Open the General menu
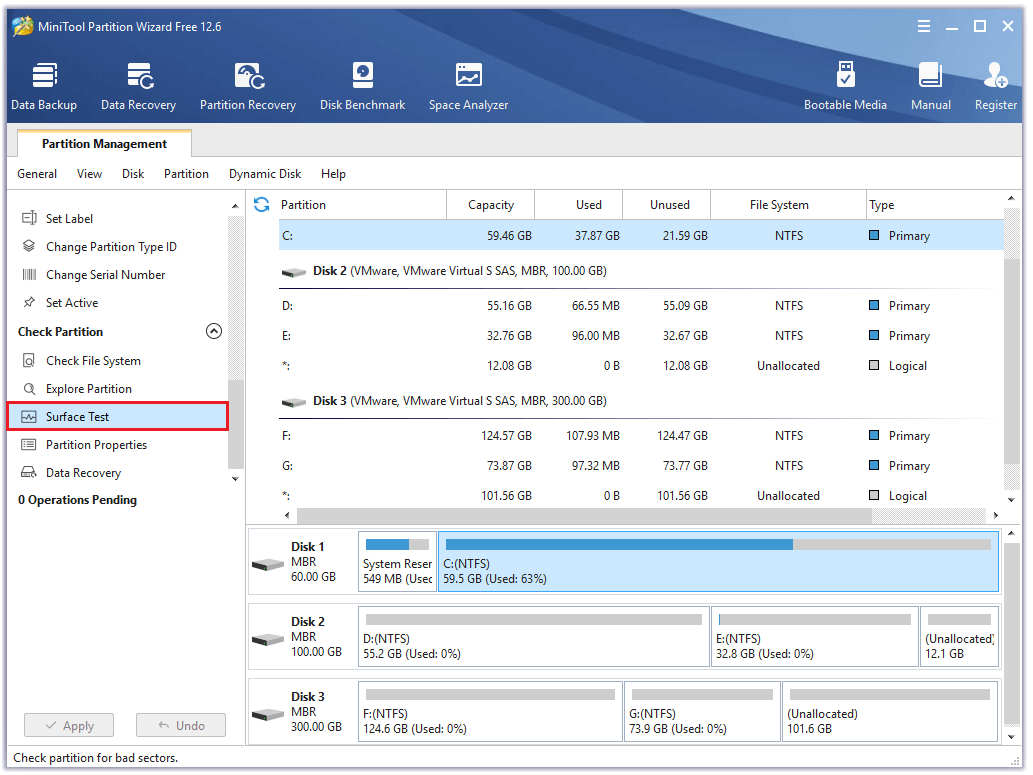 pos(37,174)
